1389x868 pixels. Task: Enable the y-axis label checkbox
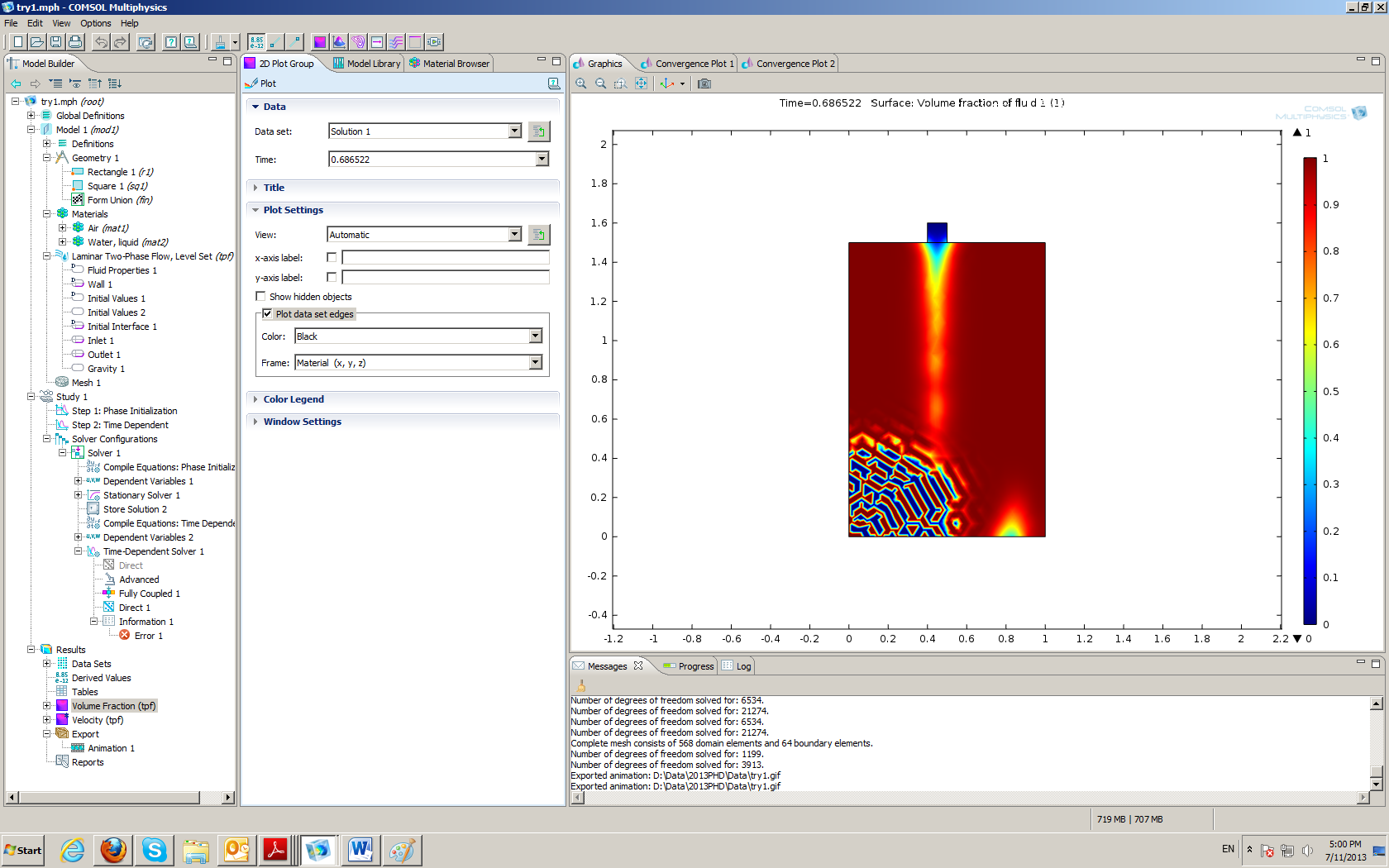(332, 278)
